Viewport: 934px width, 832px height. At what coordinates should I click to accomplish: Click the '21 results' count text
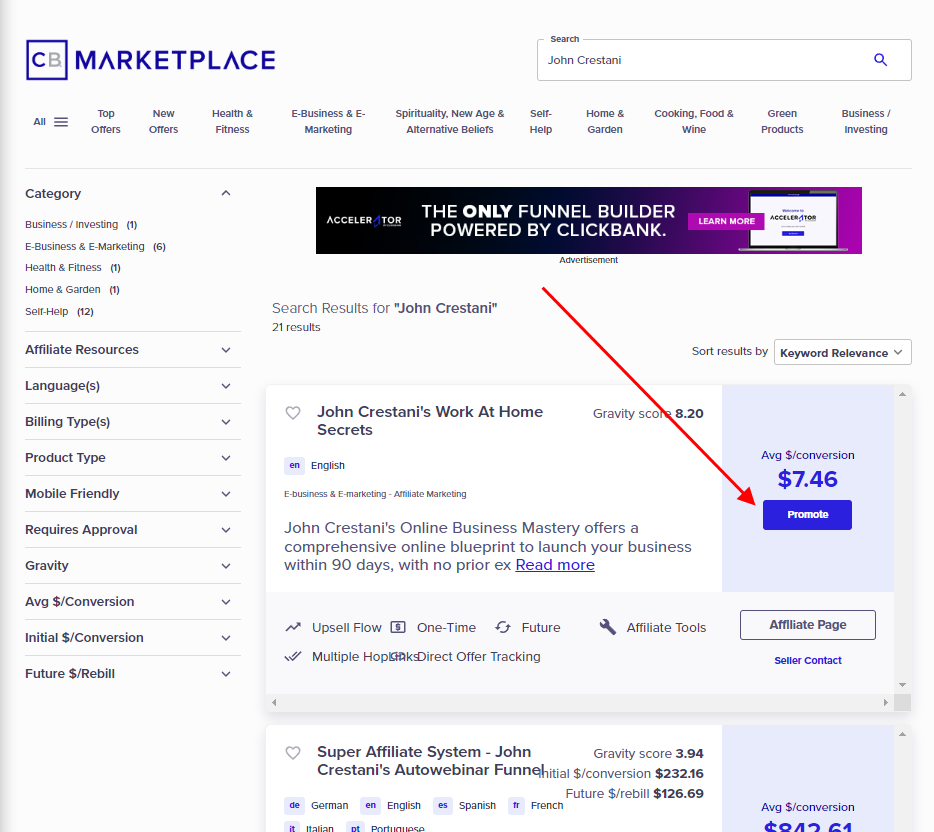296,327
